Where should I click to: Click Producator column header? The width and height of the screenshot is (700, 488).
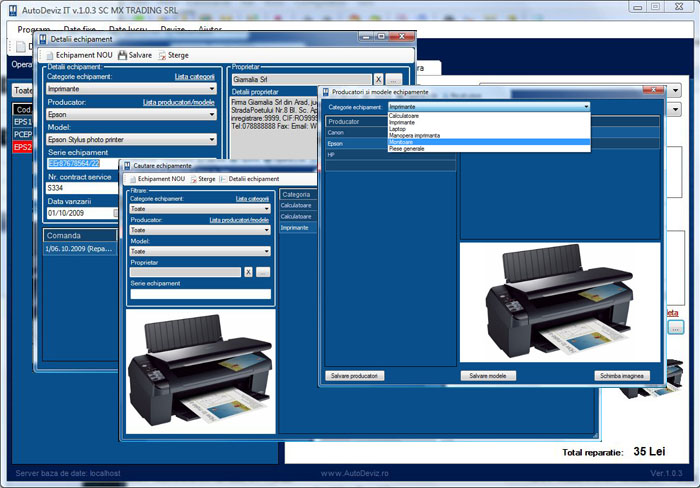357,121
